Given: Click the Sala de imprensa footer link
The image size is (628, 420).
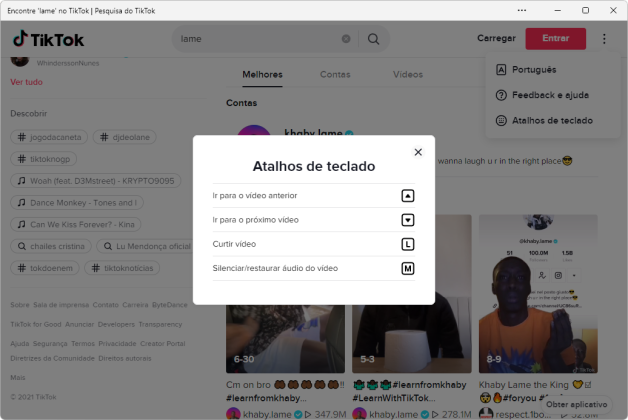Looking at the screenshot, I should 61,305.
